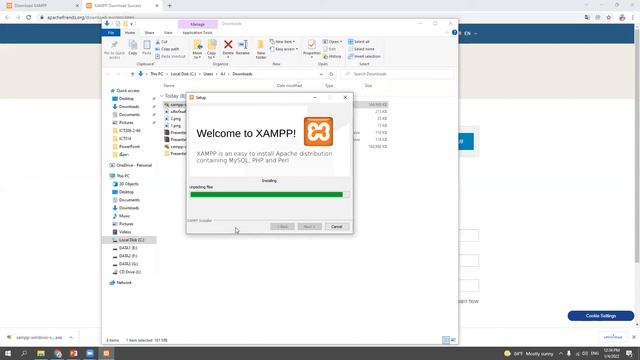Open ICT314 folder in Quick access
Viewport: 640px width, 360px height.
tap(125, 138)
